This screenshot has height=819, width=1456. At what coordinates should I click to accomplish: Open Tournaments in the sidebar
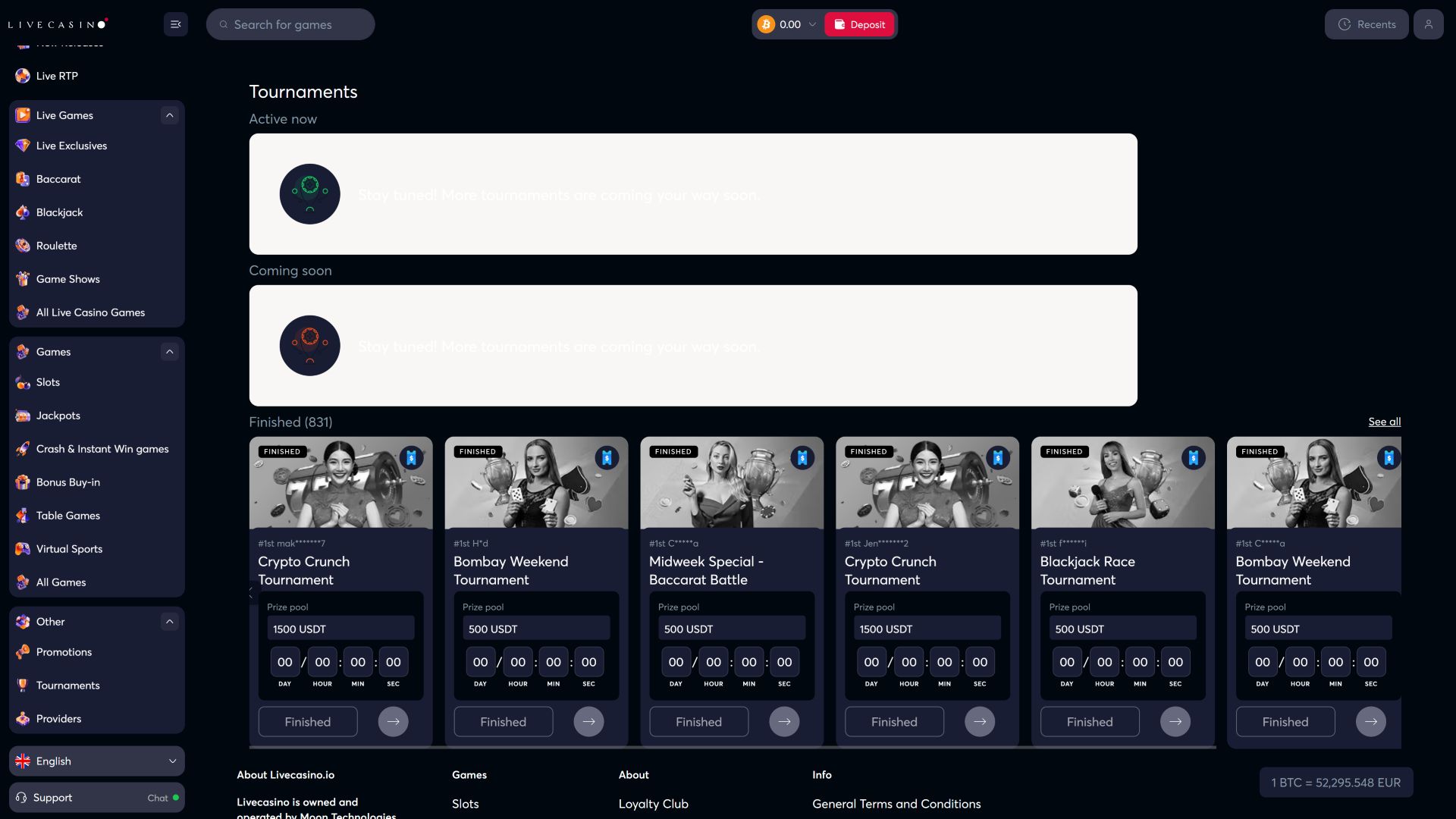pos(97,686)
